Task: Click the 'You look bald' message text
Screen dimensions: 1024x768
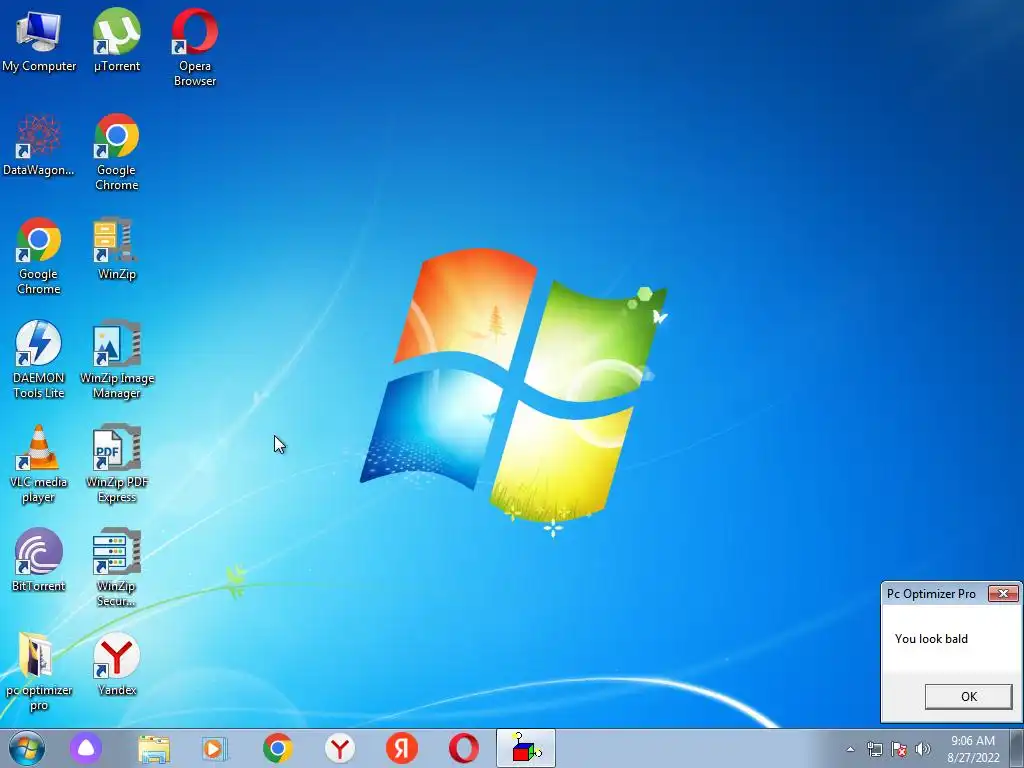Action: coord(931,639)
